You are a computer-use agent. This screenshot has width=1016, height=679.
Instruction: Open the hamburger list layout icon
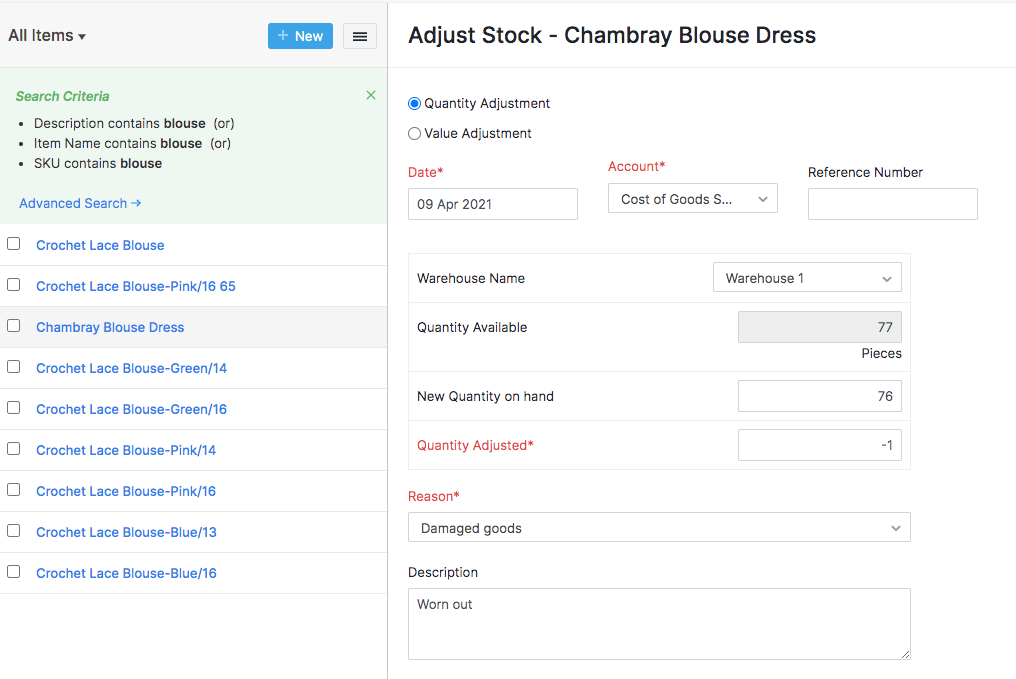tap(359, 35)
